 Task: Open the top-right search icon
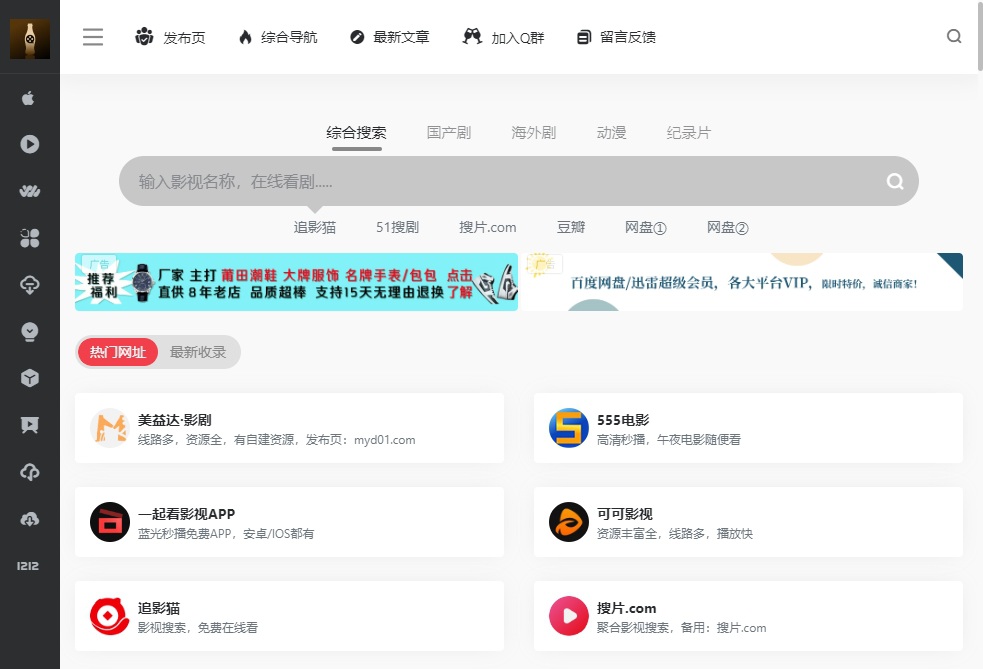coord(954,36)
